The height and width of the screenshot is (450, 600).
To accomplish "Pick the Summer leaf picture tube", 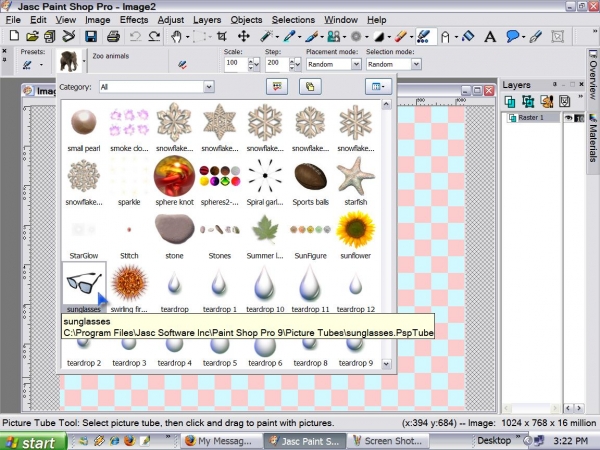I will [265, 235].
